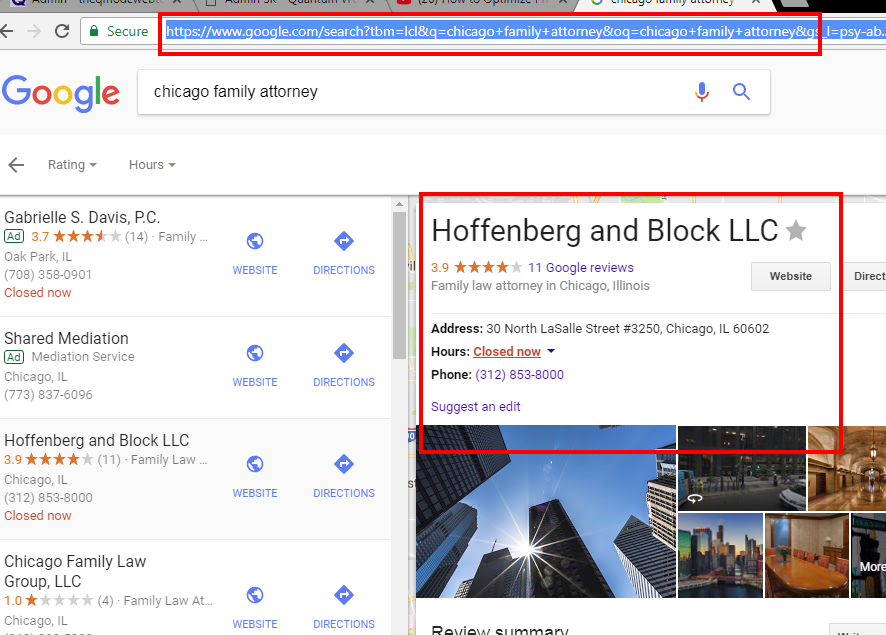
Task: Click the 1.0 rating for Chicago Family Law Group
Action: [x=13, y=601]
